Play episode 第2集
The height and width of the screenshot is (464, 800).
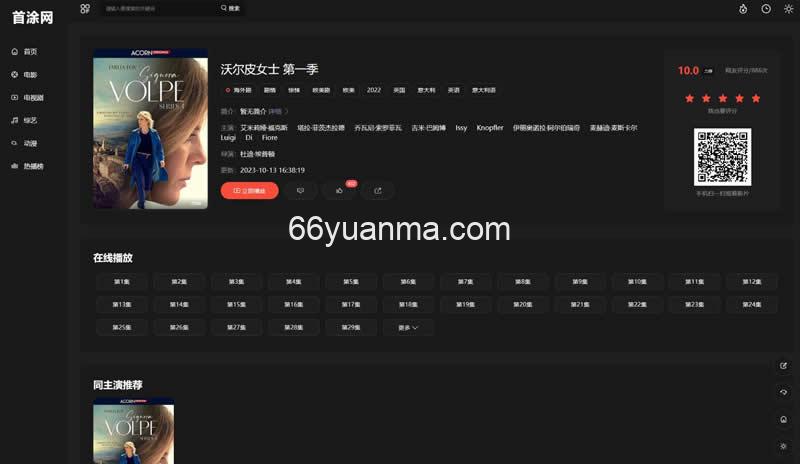pyautogui.click(x=179, y=282)
